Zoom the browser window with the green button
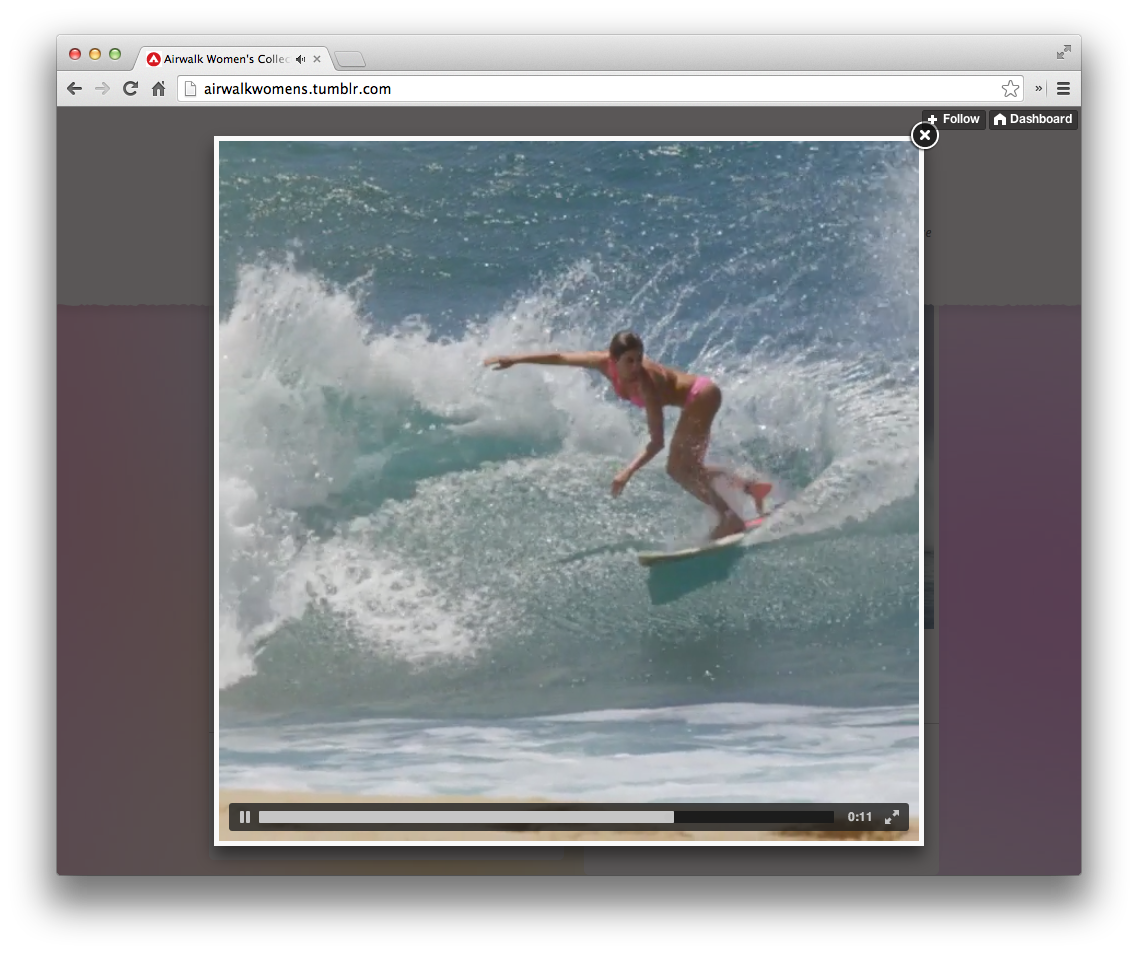This screenshot has height=954, width=1138. coord(115,54)
